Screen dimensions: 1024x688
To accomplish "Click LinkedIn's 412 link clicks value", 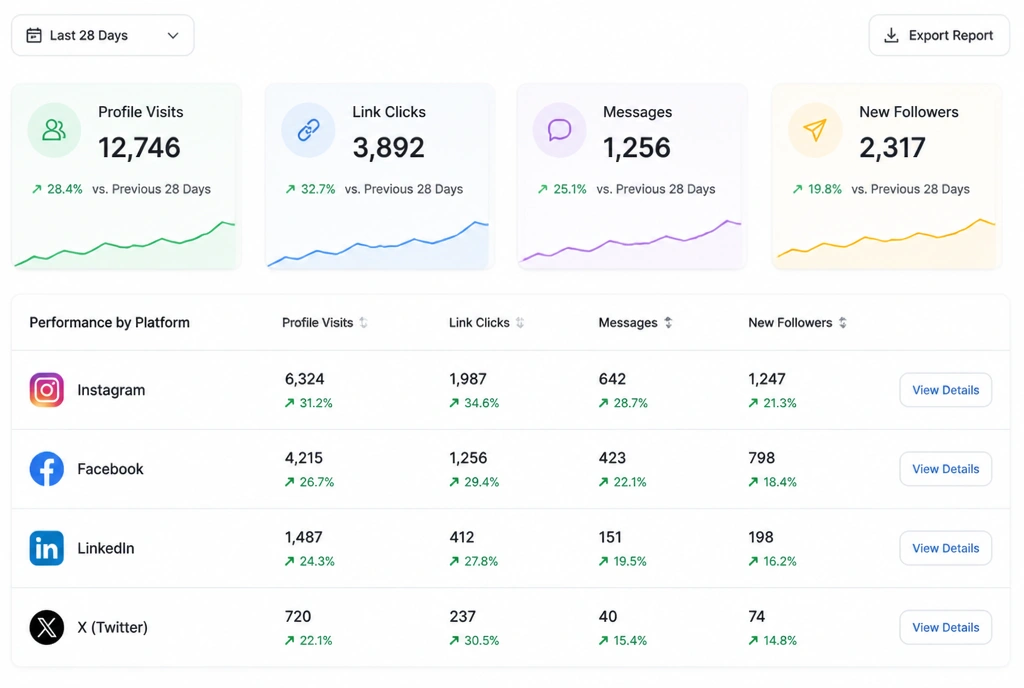I will [x=462, y=537].
